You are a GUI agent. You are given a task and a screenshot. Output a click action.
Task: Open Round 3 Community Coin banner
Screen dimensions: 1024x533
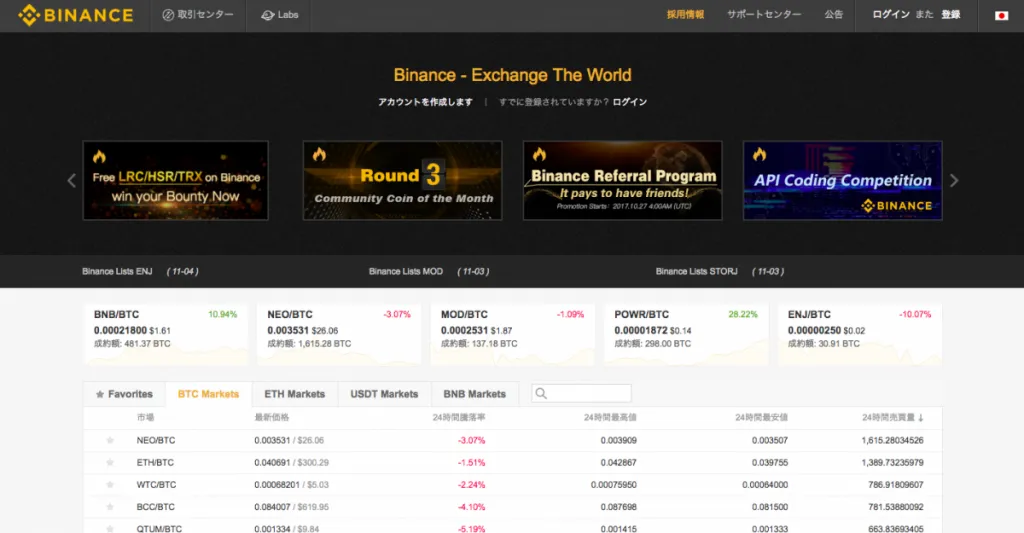pos(402,180)
